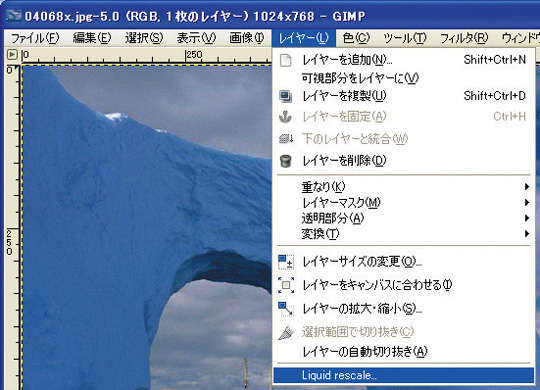This screenshot has width=540, height=390.
Task: Select the highlighted Liquid rescale... entry
Action: click(x=404, y=375)
